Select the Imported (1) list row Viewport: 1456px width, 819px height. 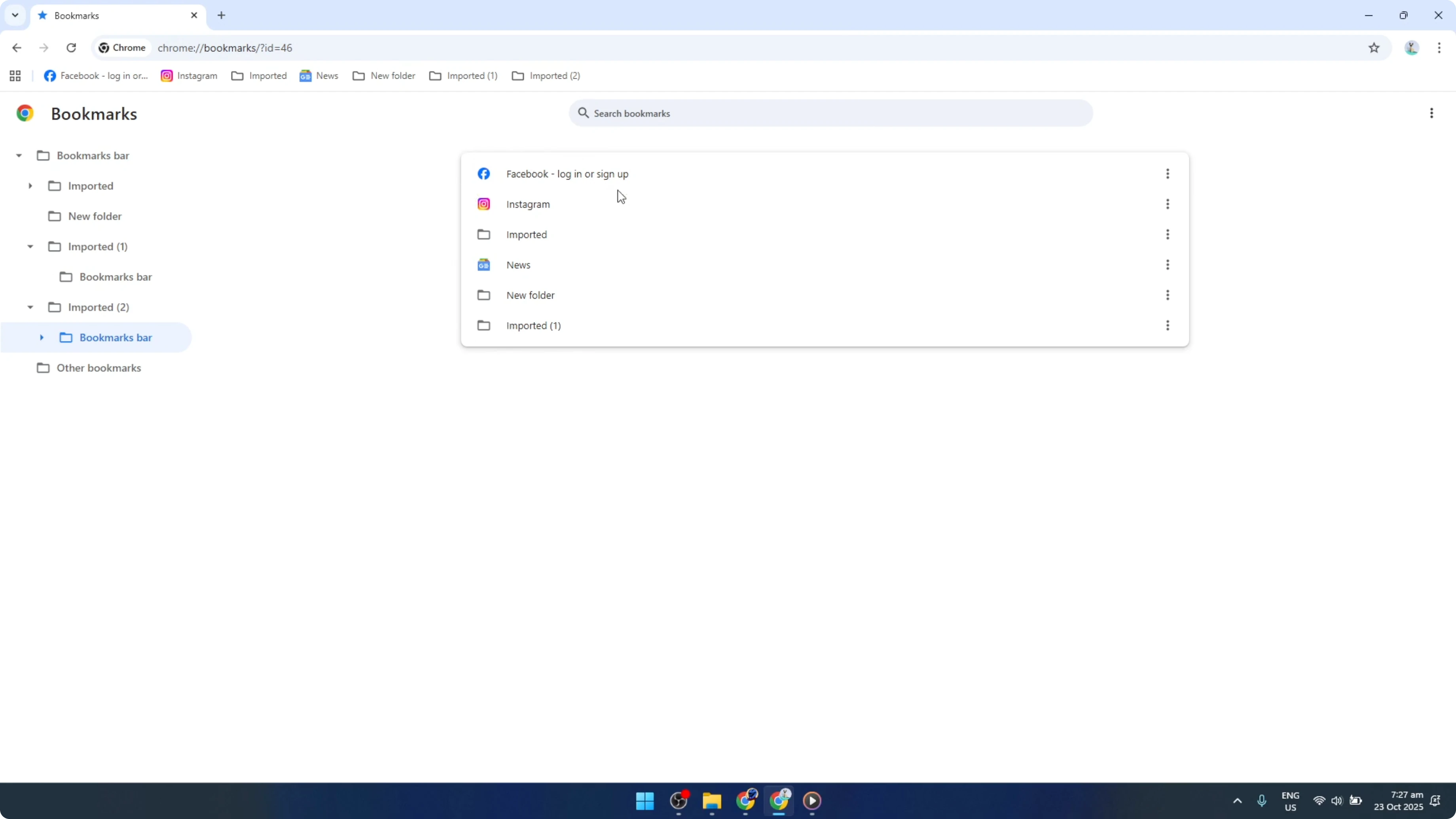coord(825,326)
